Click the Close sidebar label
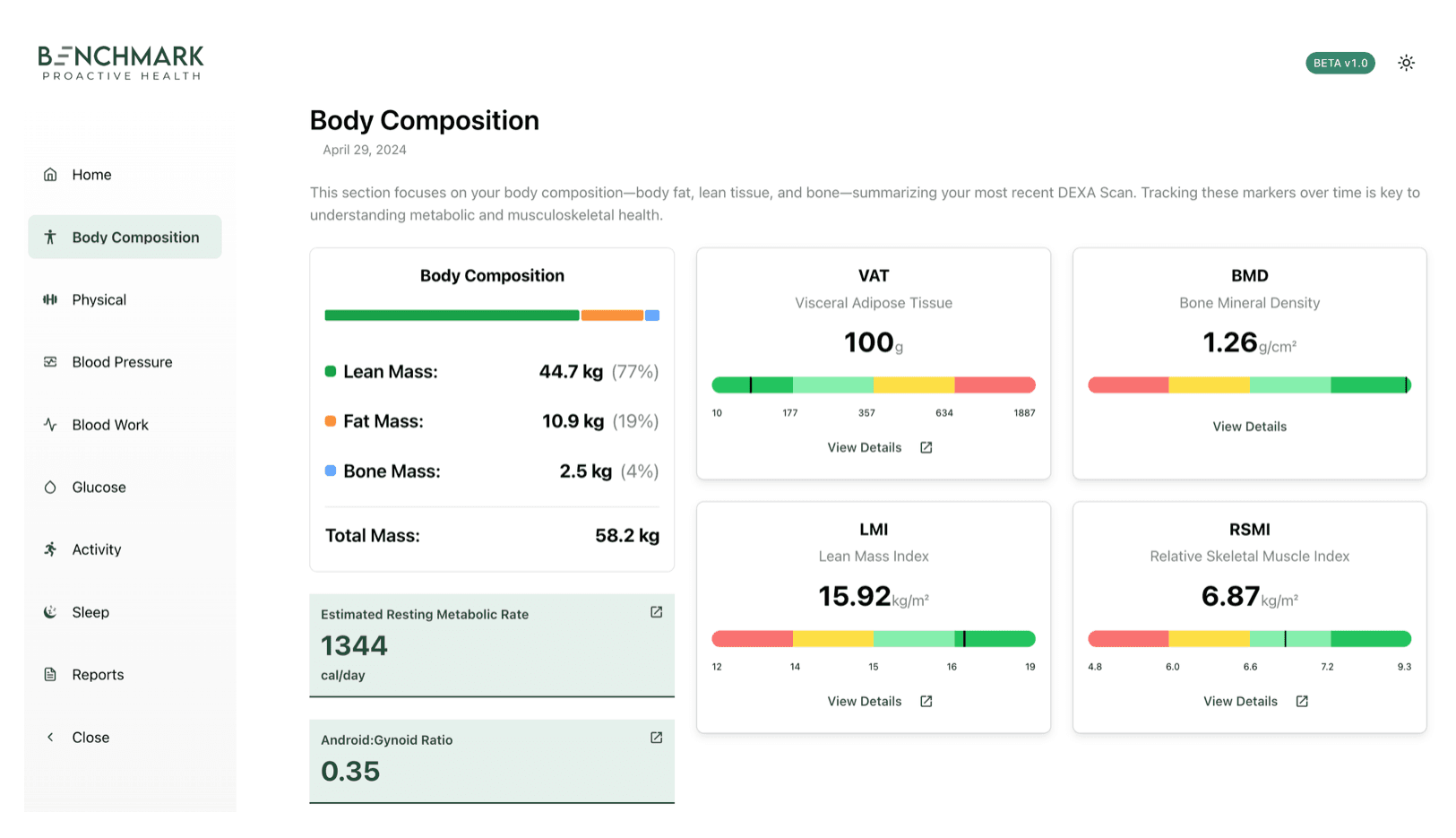Screen dimensions: 1456x838 click(x=90, y=738)
